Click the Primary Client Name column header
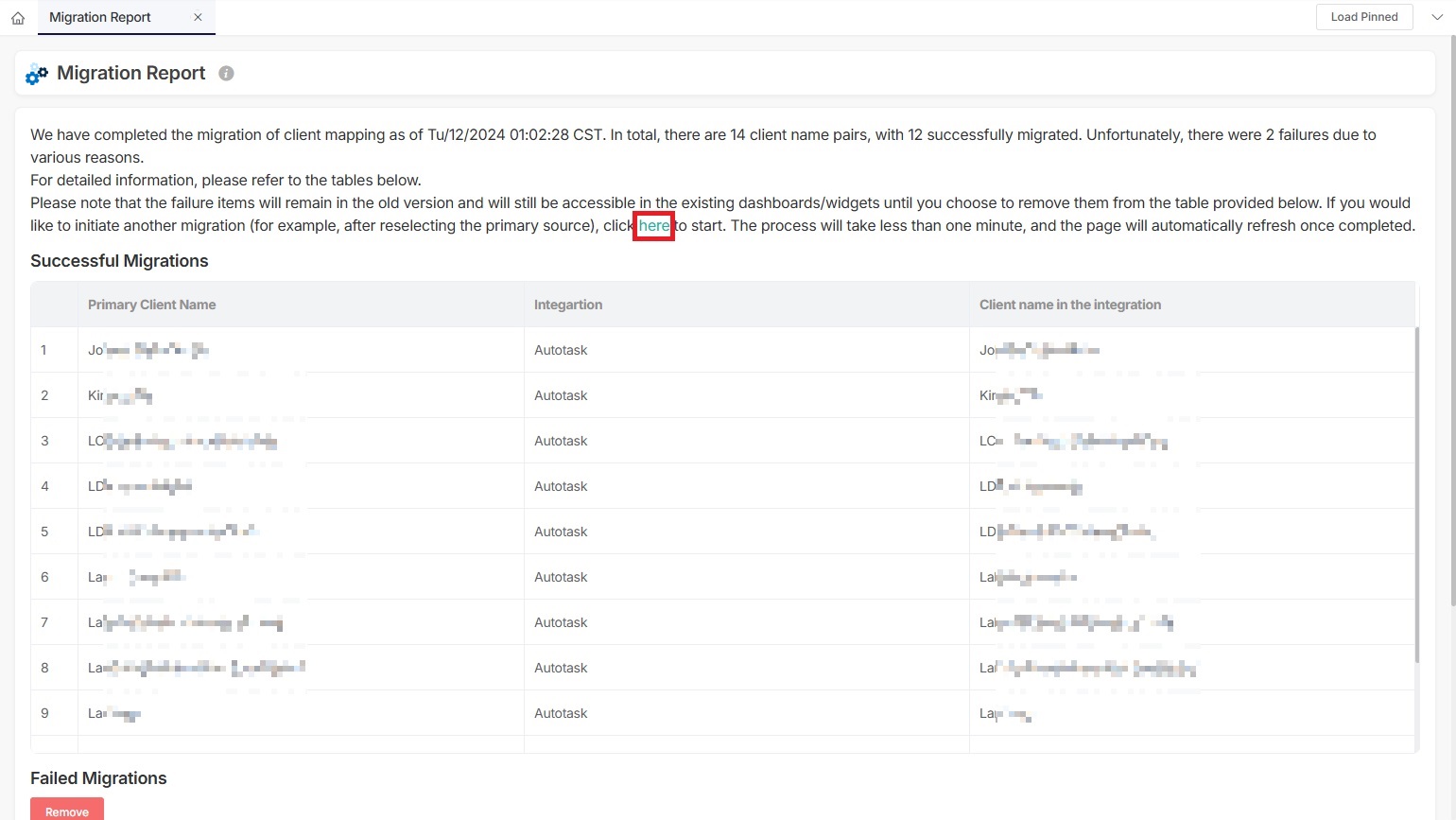 [151, 305]
